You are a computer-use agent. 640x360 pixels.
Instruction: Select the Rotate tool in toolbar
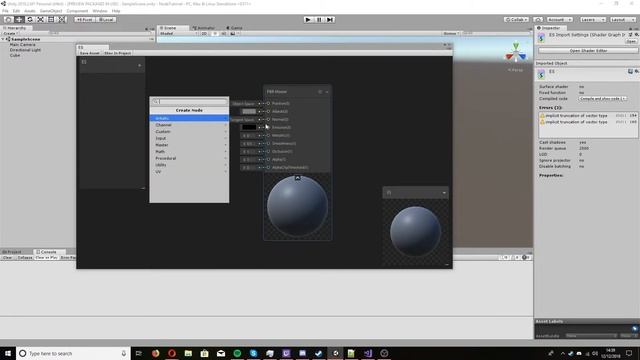(29, 20)
